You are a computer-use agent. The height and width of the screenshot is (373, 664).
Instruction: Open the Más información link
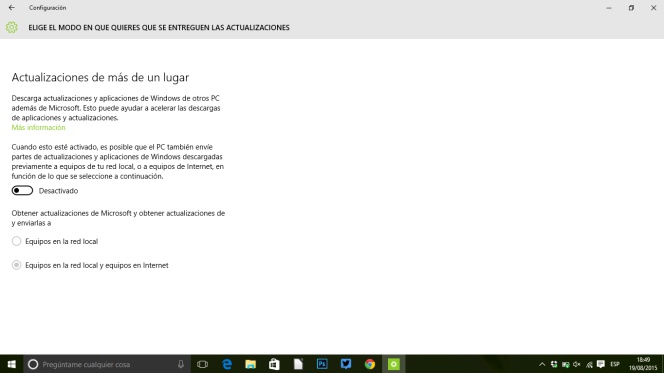39,127
